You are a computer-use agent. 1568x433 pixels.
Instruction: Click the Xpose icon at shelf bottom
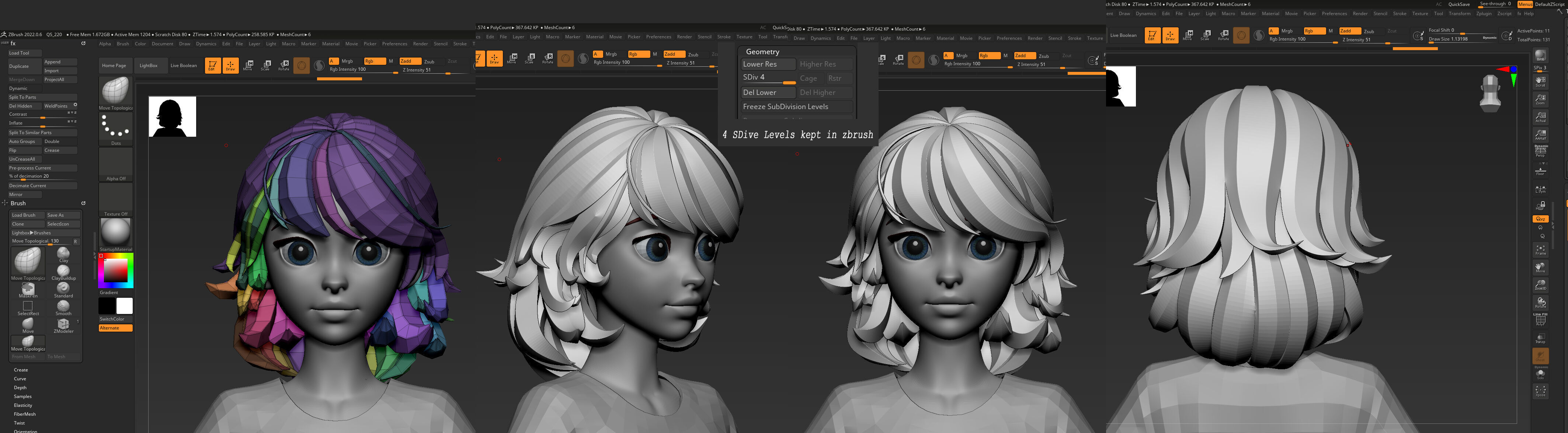tap(1540, 391)
